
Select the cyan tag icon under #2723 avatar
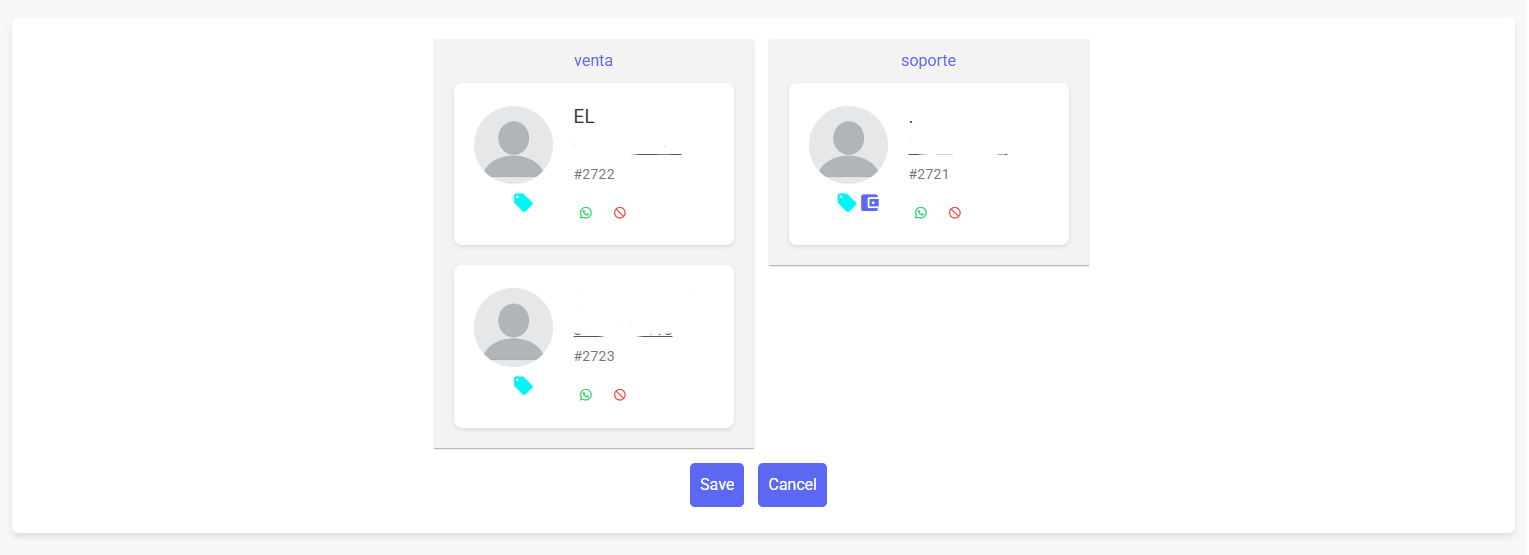click(523, 385)
